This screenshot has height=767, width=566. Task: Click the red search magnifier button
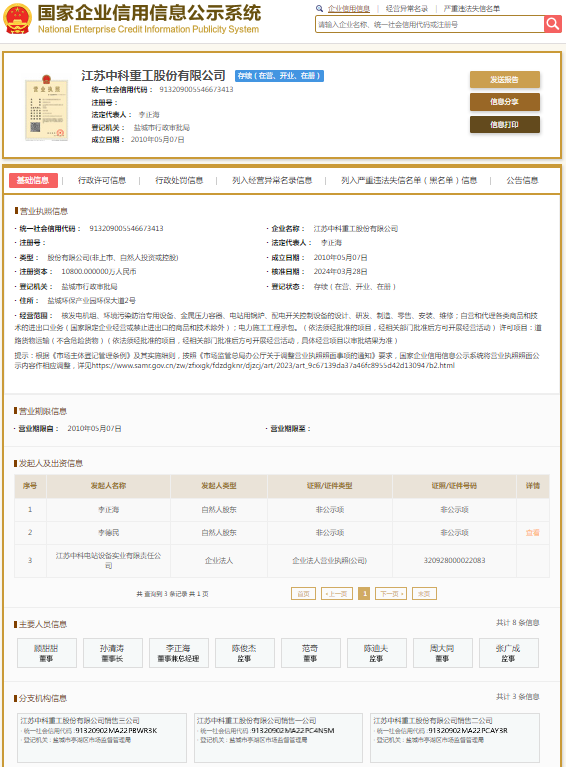[x=553, y=23]
